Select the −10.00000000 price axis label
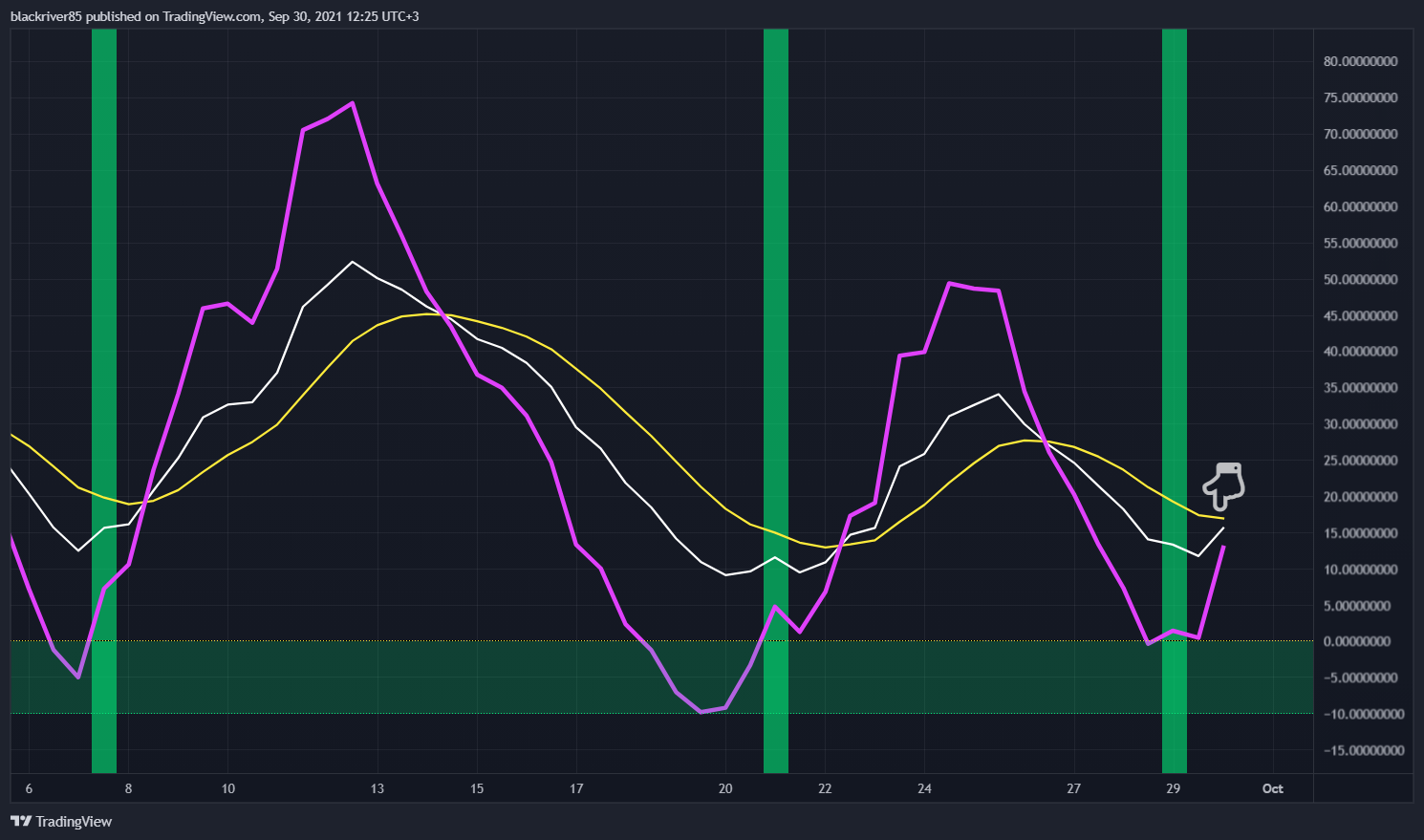The width and height of the screenshot is (1424, 840). [x=1364, y=714]
